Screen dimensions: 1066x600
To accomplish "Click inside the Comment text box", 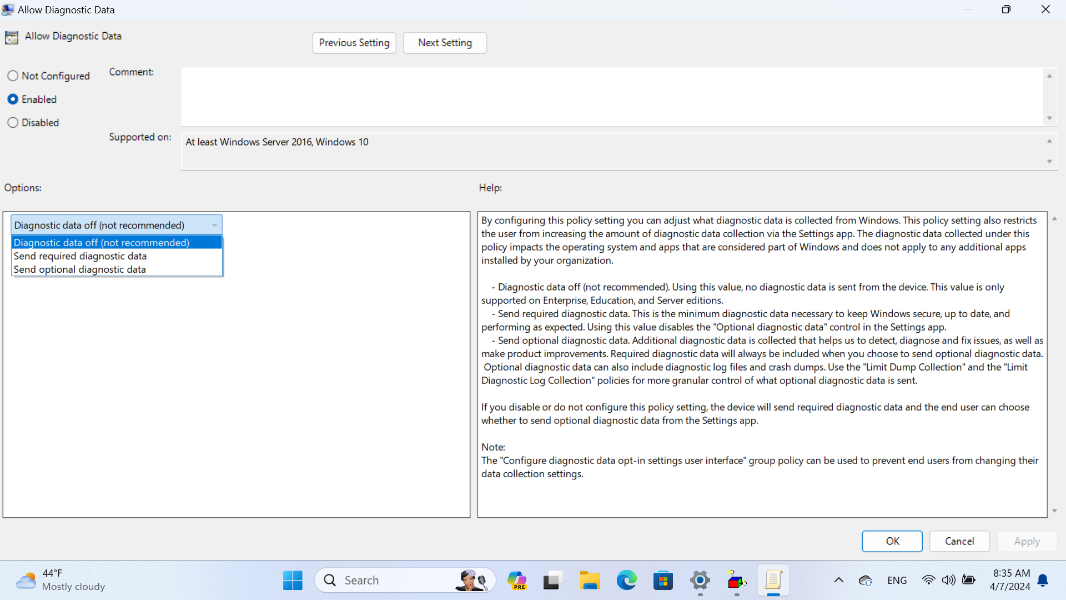I will tap(610, 96).
